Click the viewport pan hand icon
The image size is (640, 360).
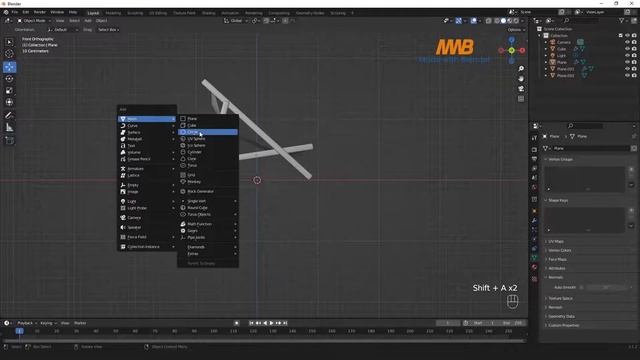coord(521,78)
